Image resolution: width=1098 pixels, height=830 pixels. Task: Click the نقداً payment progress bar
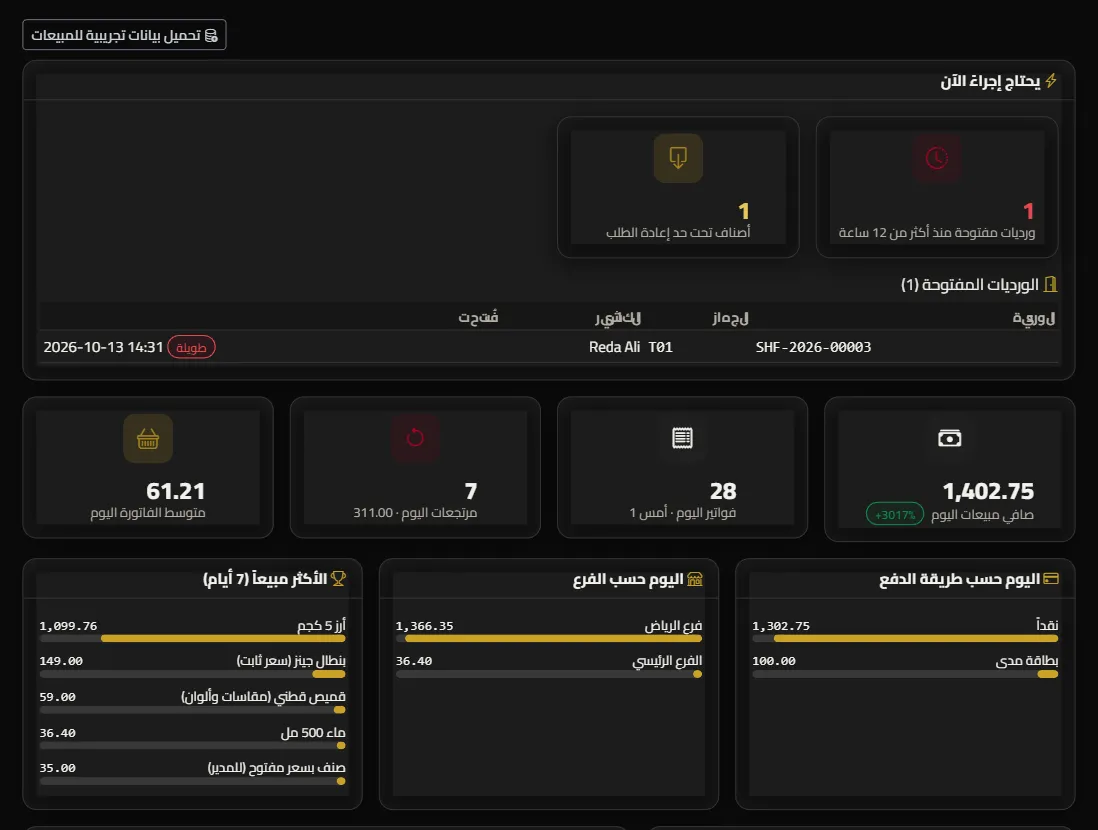click(x=905, y=639)
